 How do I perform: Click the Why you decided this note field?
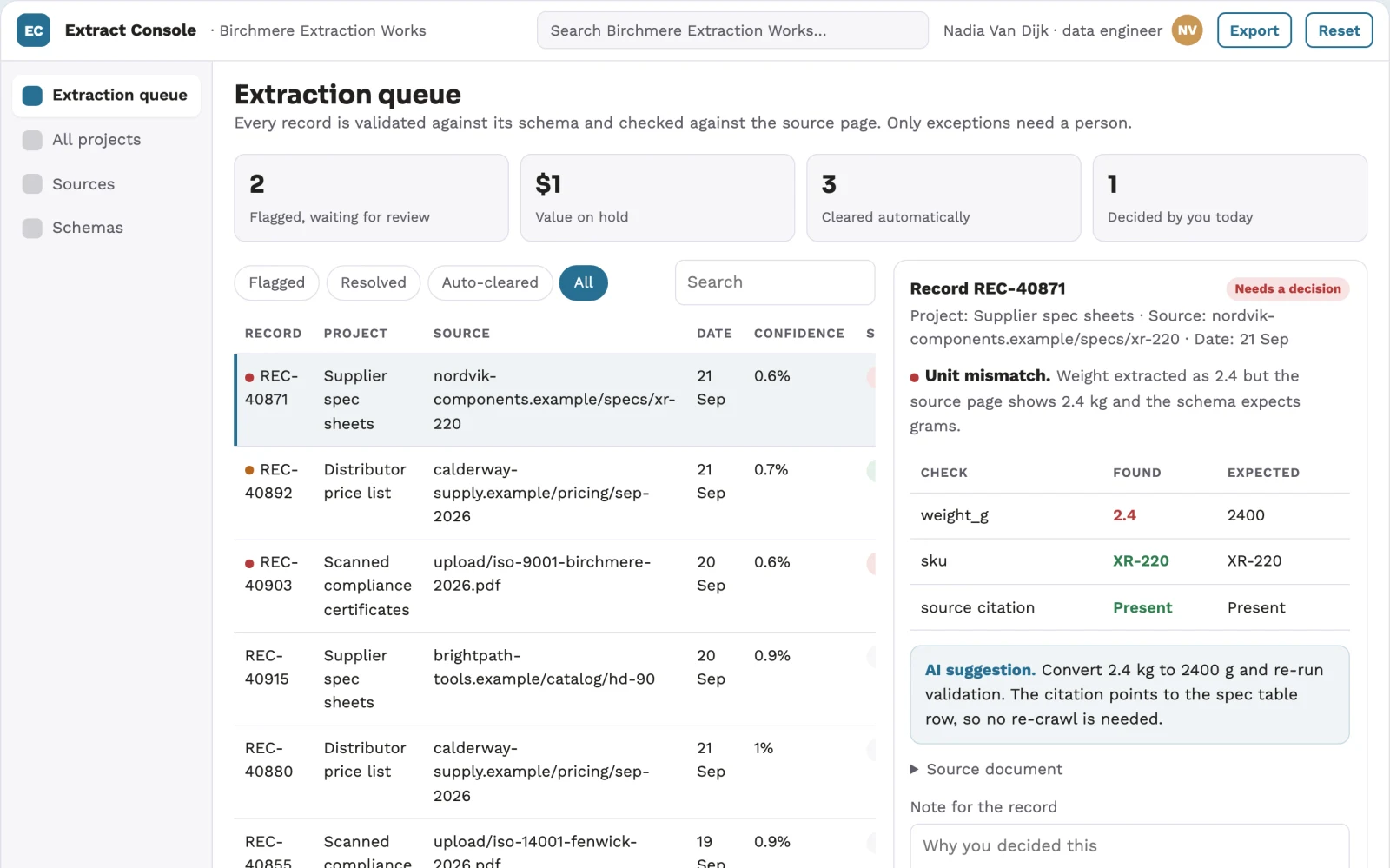[x=1129, y=846]
